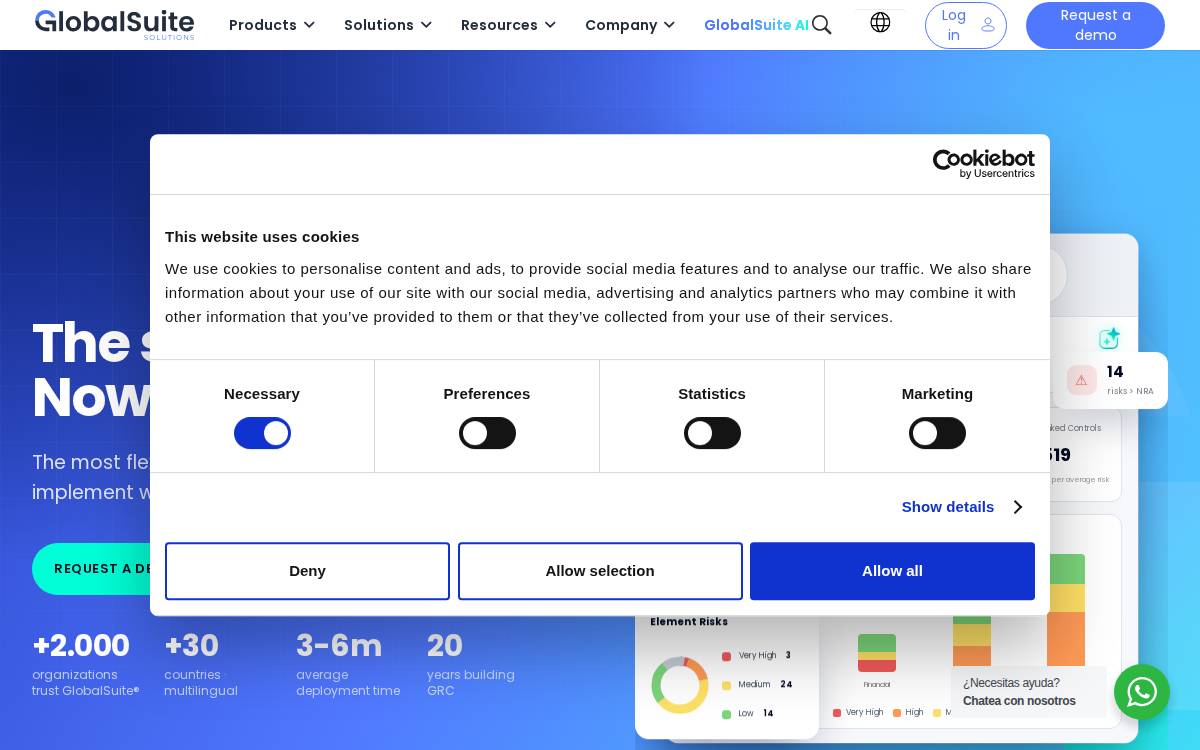
Task: Click the +2.000 organizations statistic
Action: tap(86, 663)
